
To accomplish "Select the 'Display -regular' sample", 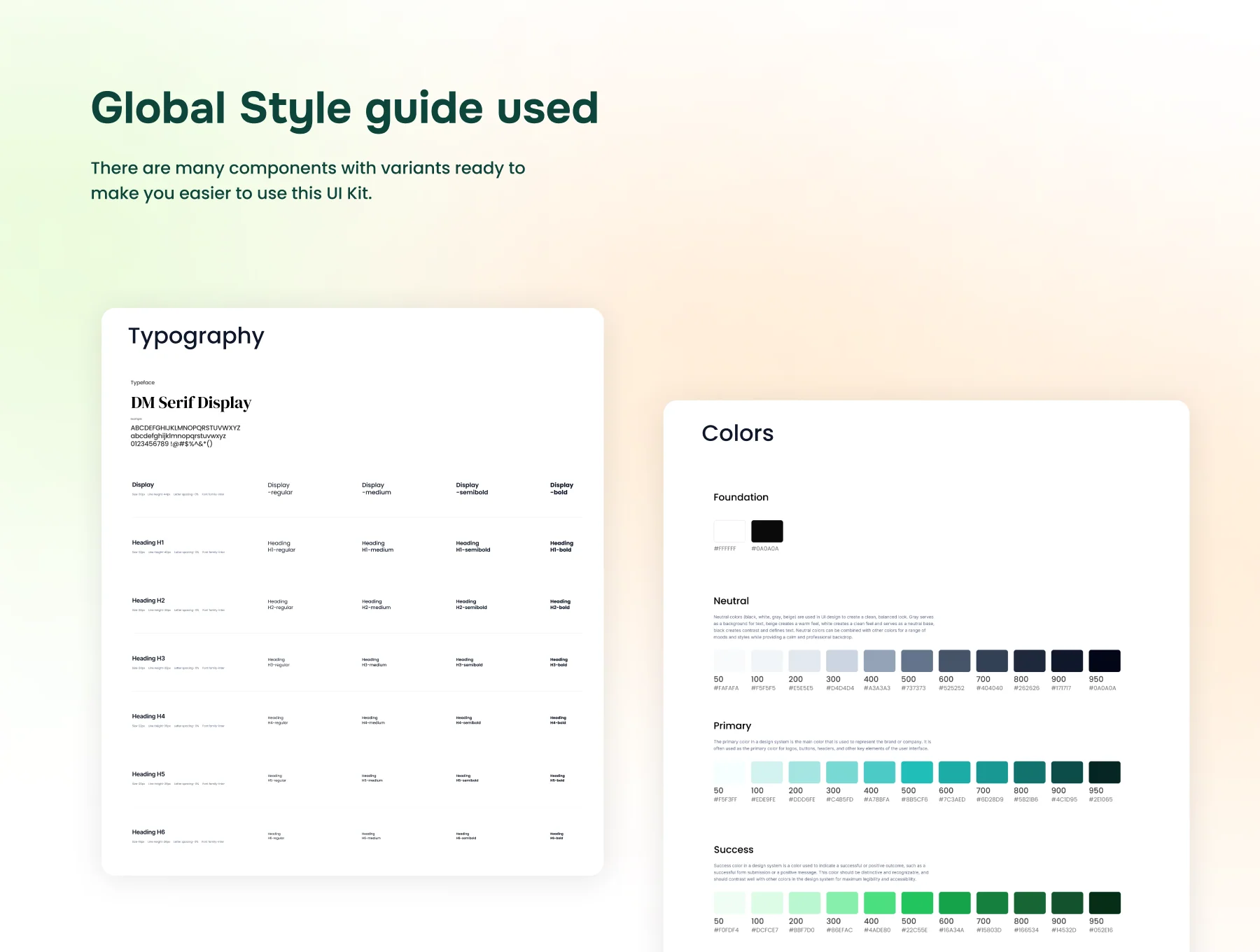I will tap(280, 489).
